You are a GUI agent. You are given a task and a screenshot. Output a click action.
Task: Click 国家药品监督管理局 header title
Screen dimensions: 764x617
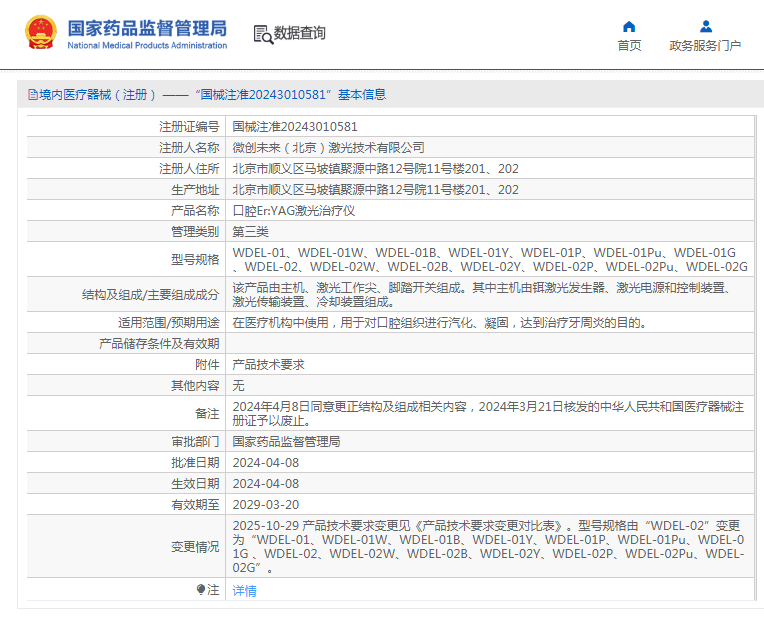[147, 28]
